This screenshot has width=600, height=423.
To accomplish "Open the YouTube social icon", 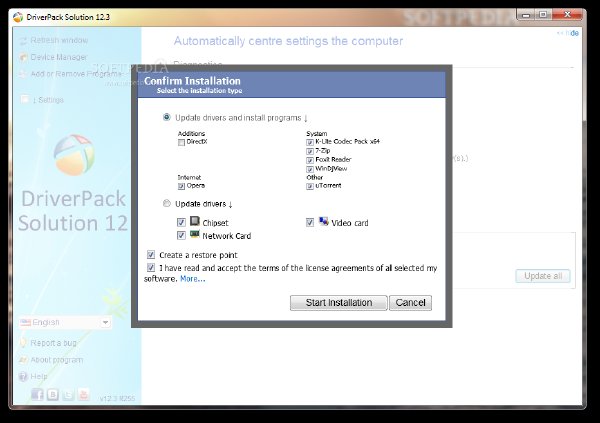I will [x=83, y=394].
